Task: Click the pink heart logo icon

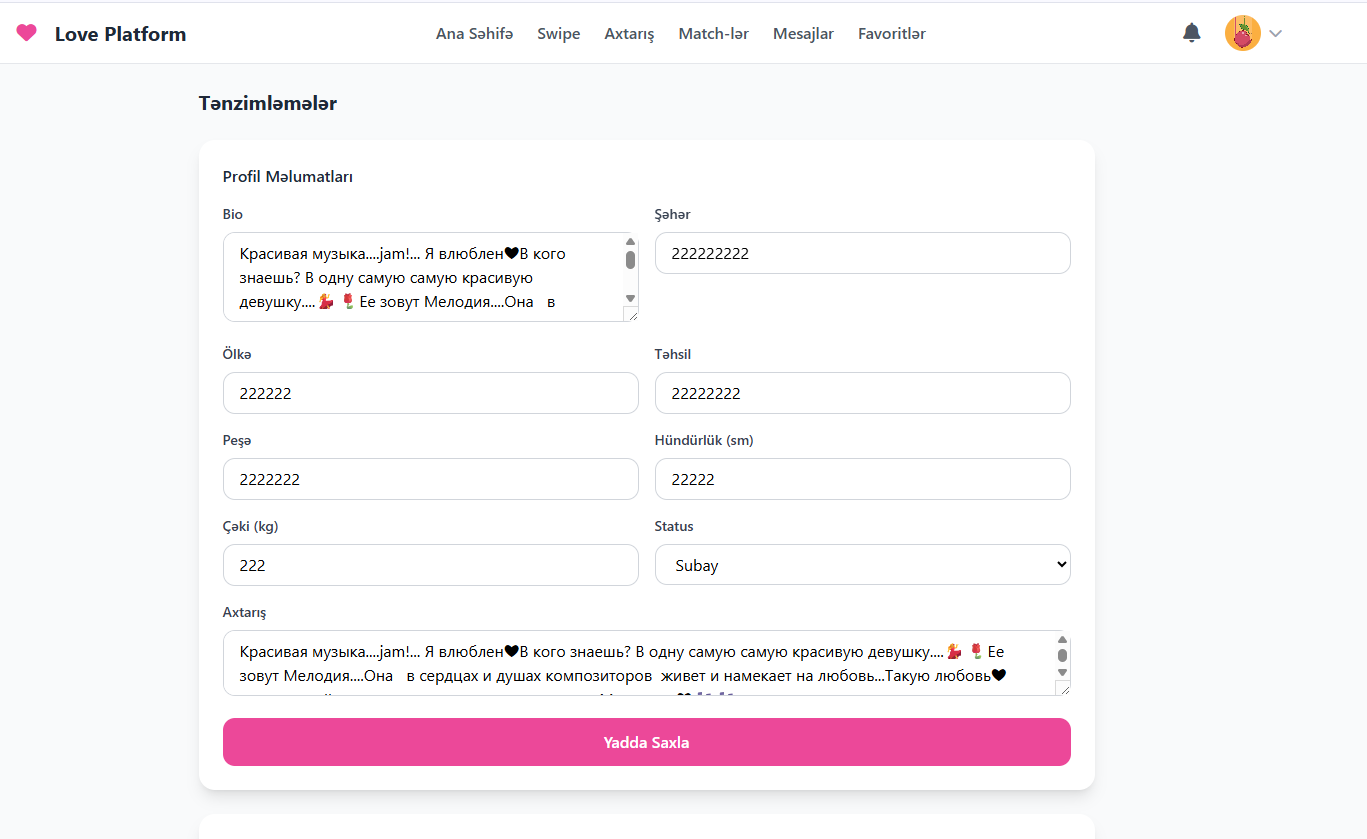Action: click(27, 33)
